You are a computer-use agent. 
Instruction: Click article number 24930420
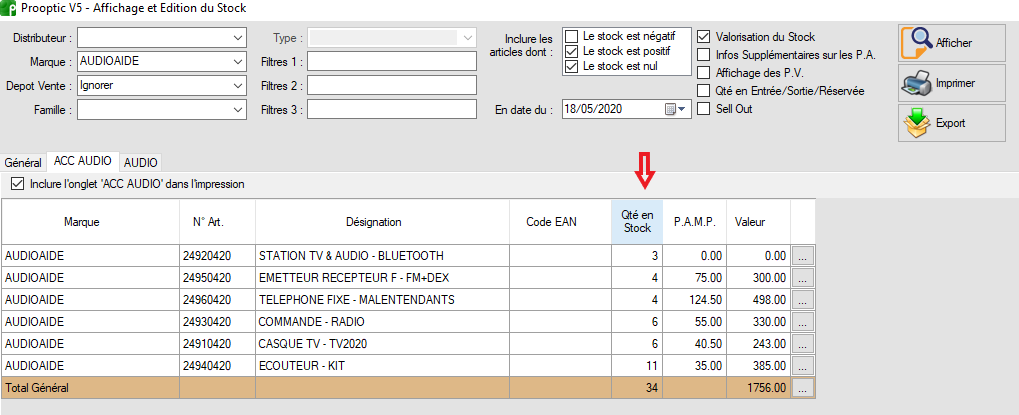(207, 322)
